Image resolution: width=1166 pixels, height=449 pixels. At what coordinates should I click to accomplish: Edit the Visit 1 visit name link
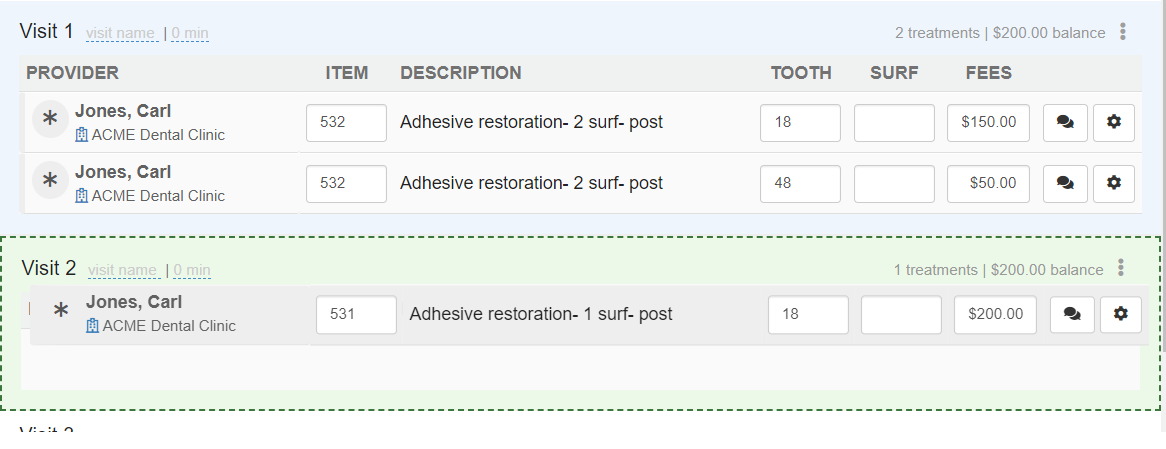(122, 33)
